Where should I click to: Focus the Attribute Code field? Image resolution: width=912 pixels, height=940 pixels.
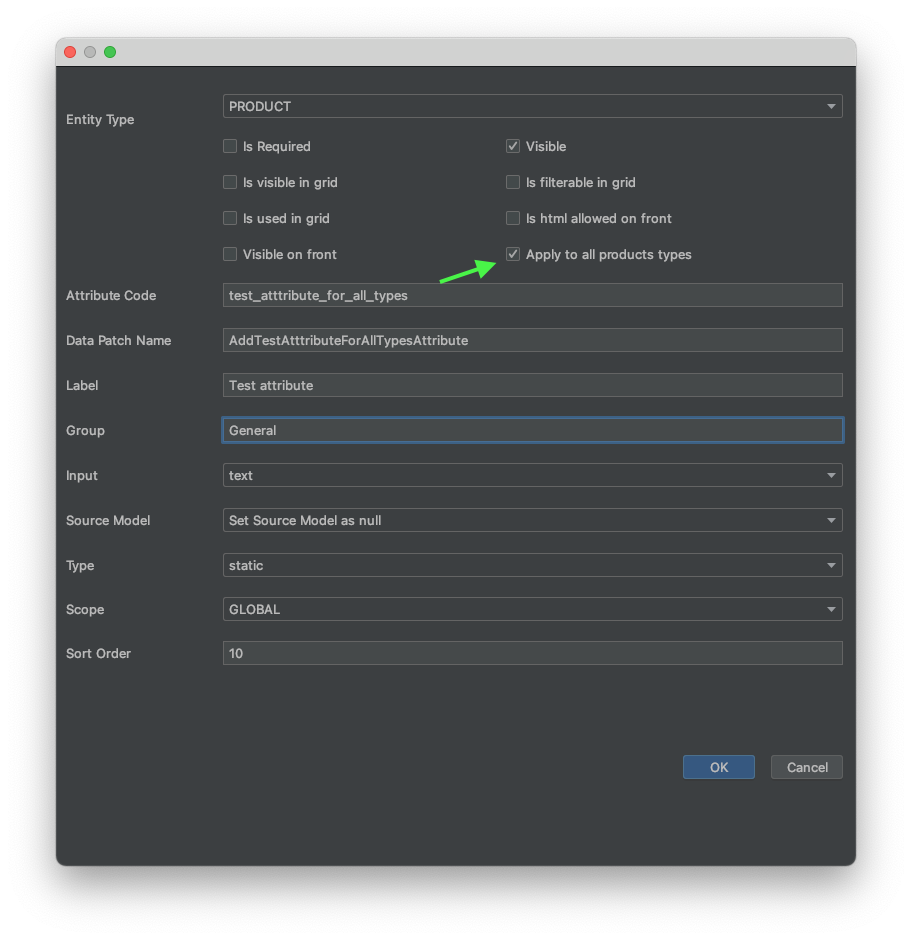pyautogui.click(x=532, y=296)
